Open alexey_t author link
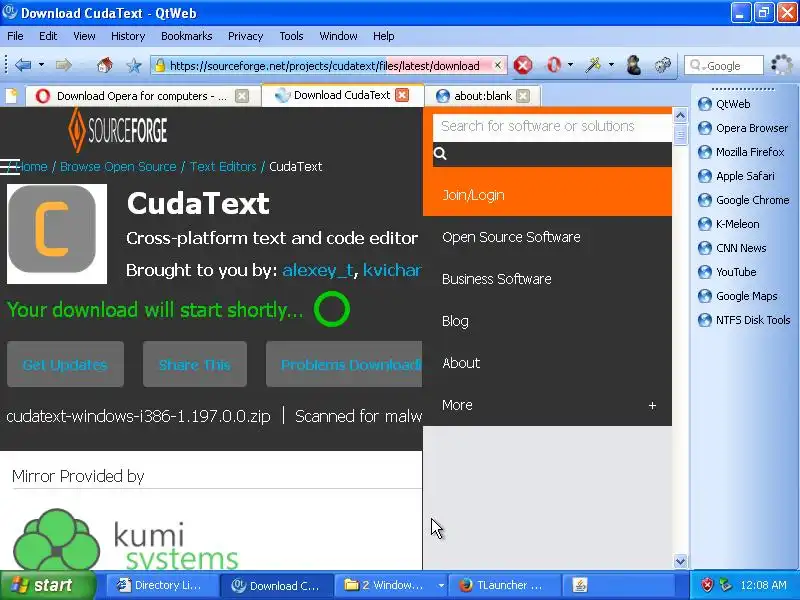This screenshot has width=800, height=600. (x=317, y=270)
